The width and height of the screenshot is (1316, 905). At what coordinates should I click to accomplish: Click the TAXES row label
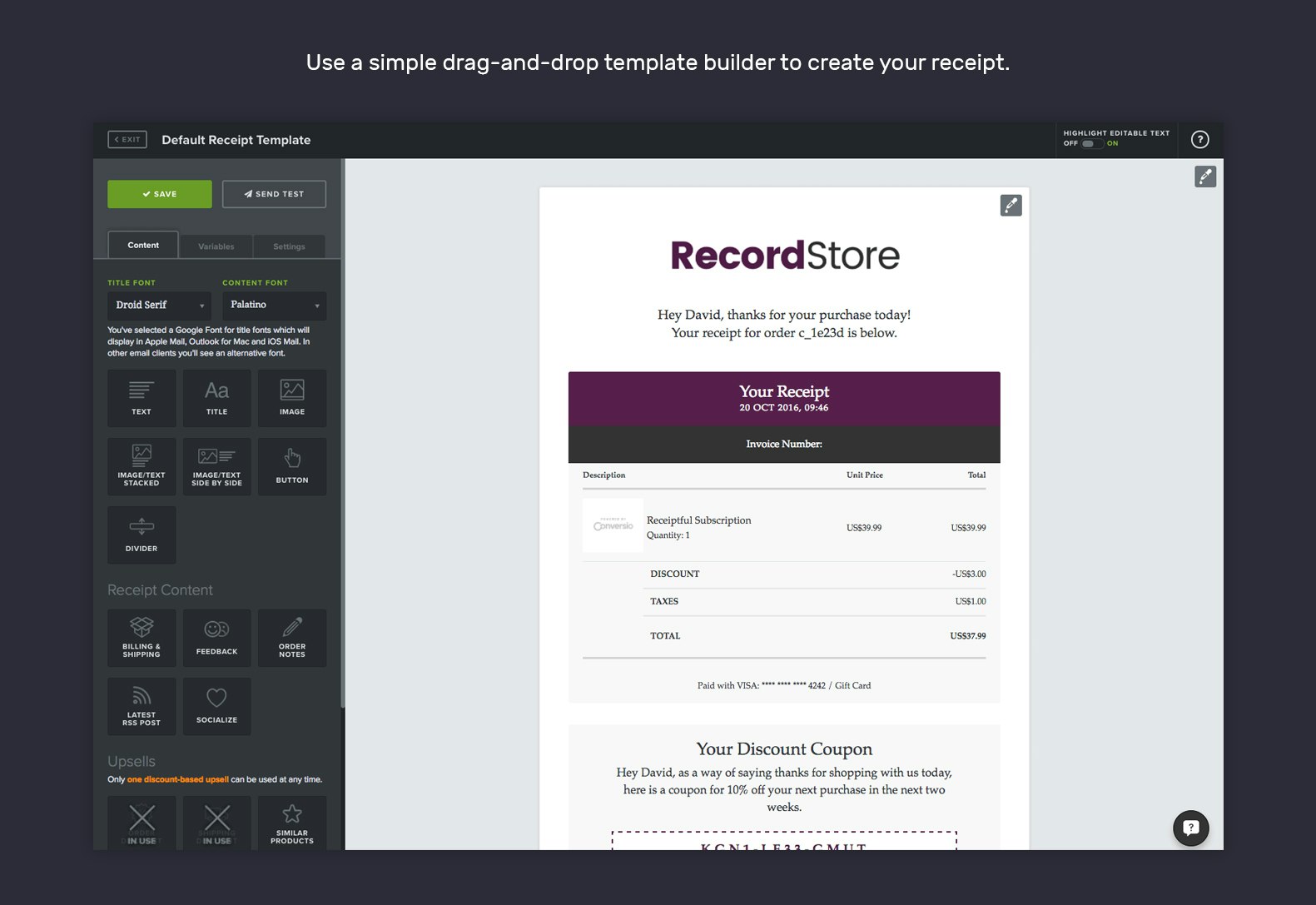pos(664,601)
